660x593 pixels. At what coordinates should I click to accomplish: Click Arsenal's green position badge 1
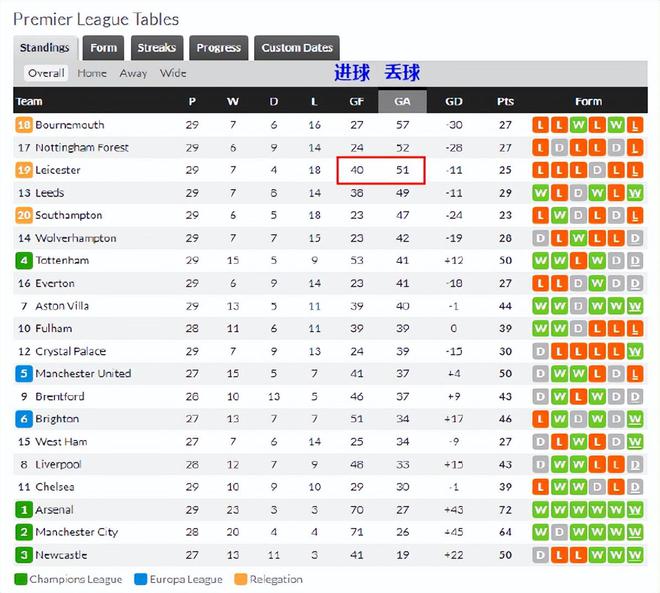click(x=24, y=510)
